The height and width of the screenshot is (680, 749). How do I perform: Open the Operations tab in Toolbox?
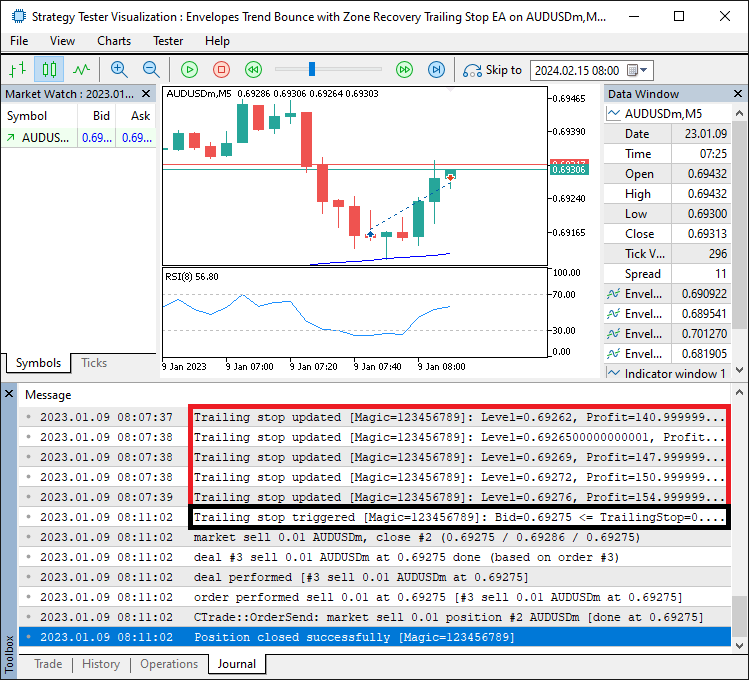[x=169, y=664]
